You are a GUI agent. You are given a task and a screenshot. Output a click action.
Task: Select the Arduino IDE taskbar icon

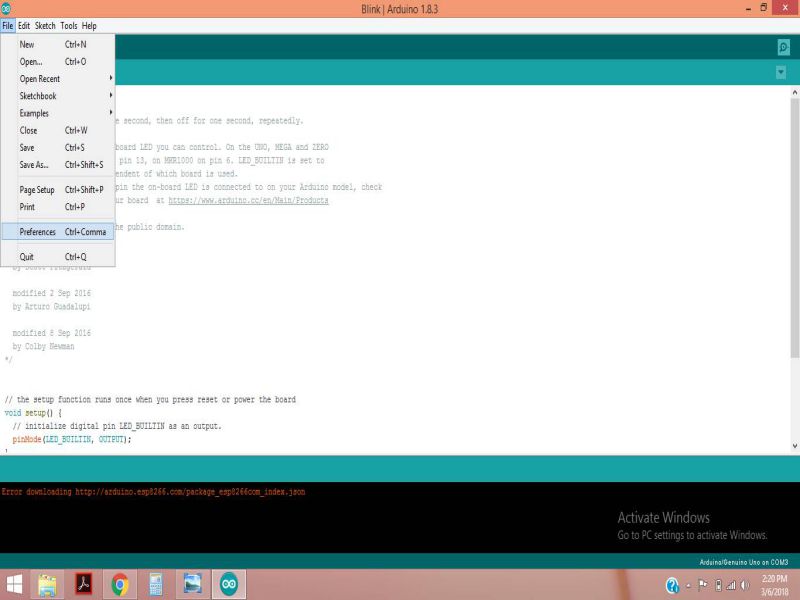pos(229,585)
